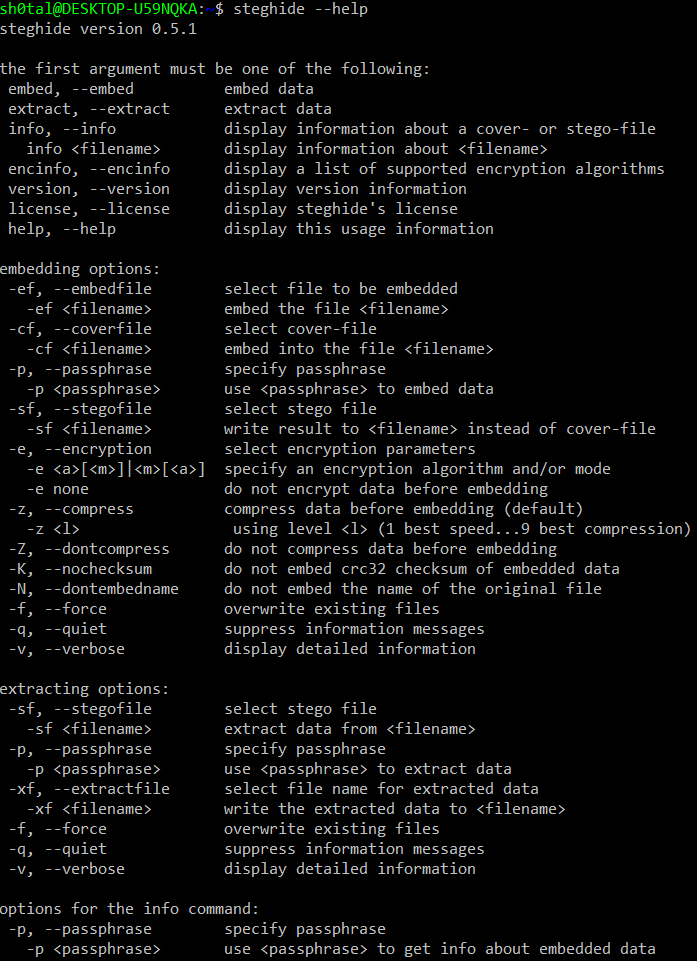
Task: Click the -xf, --extractfile option text
Action: pos(89,789)
